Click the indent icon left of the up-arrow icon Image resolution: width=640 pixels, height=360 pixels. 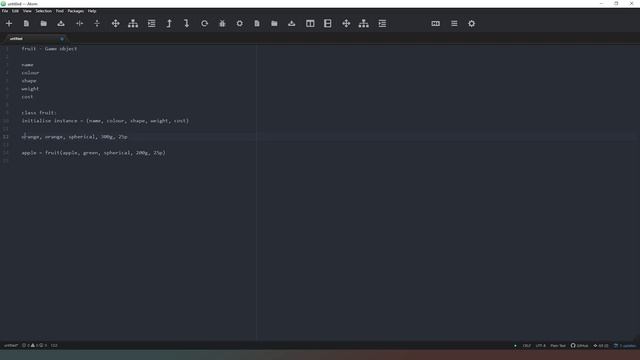click(x=151, y=24)
